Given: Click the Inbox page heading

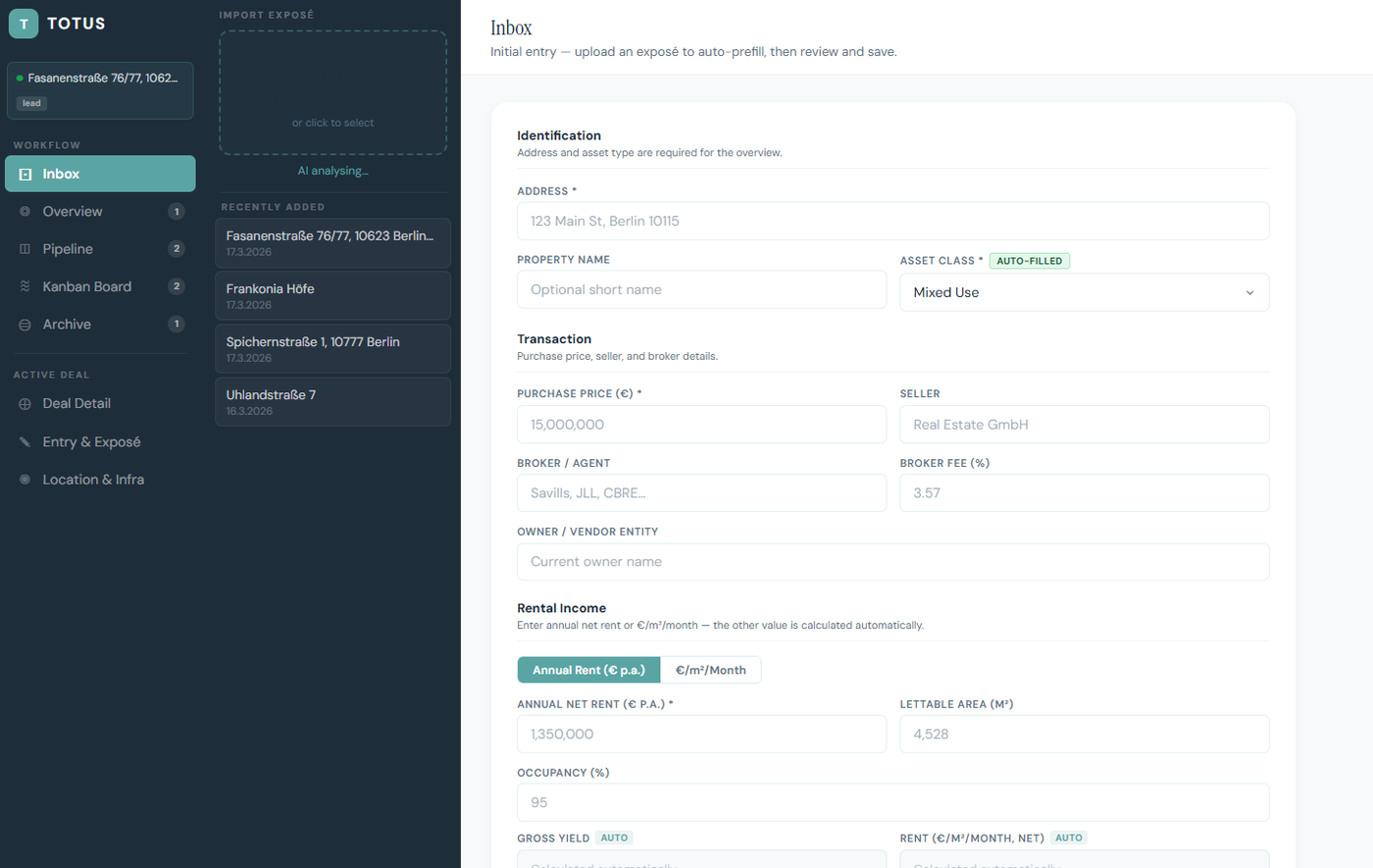Looking at the screenshot, I should (x=511, y=27).
